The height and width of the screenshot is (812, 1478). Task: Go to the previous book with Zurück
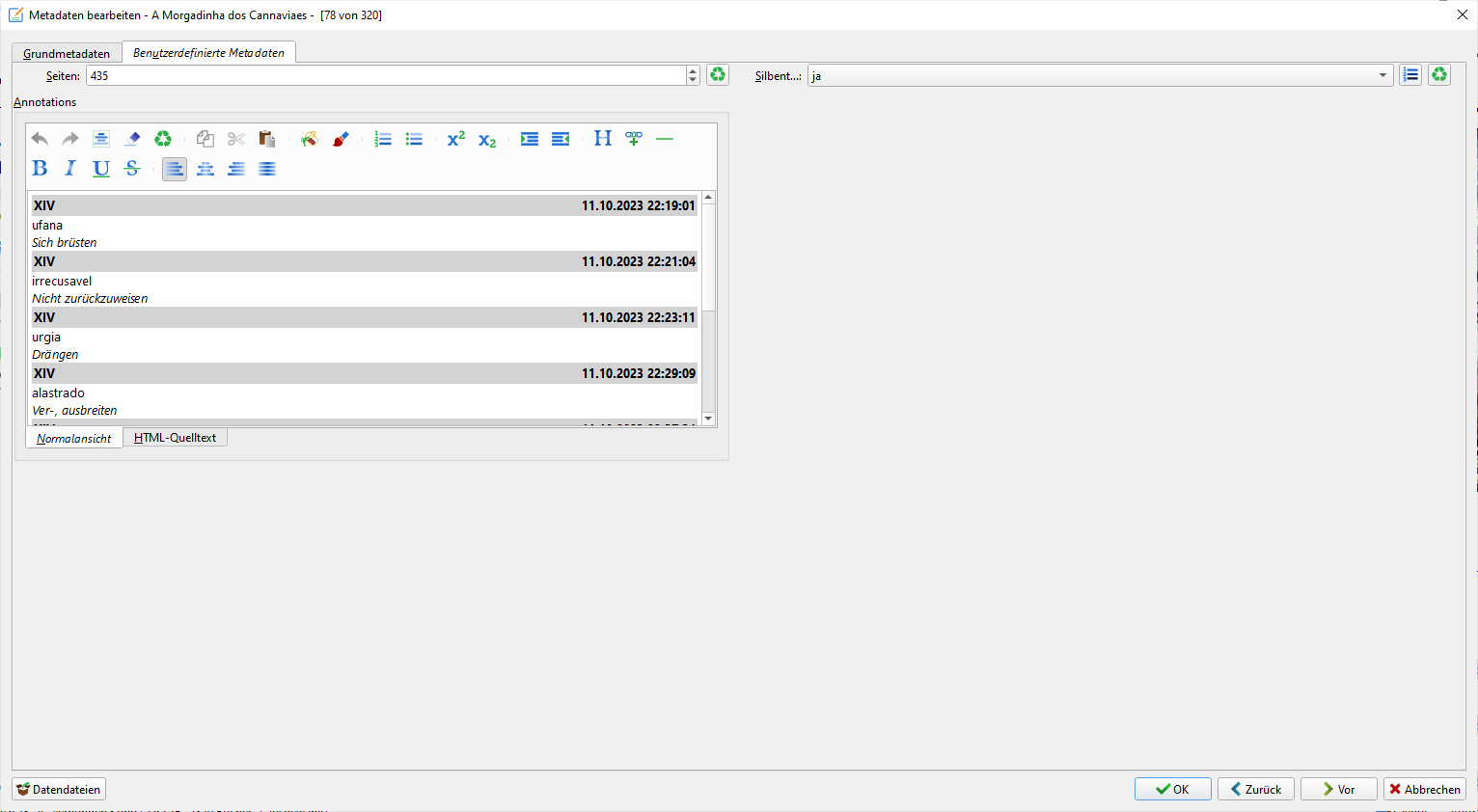1256,789
